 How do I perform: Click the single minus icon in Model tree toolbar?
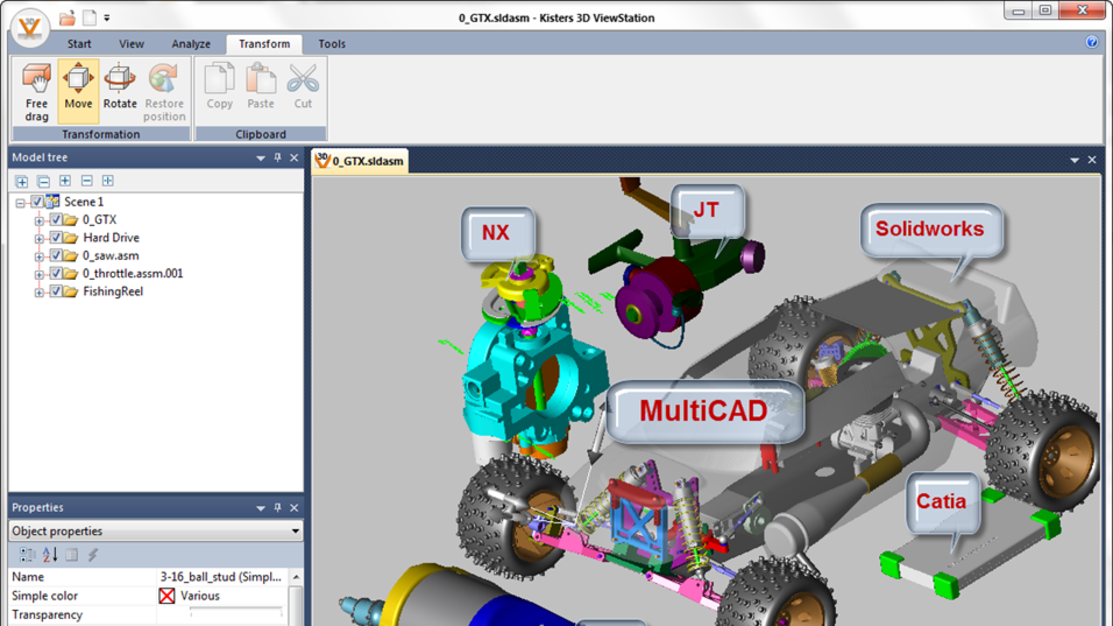pos(87,181)
